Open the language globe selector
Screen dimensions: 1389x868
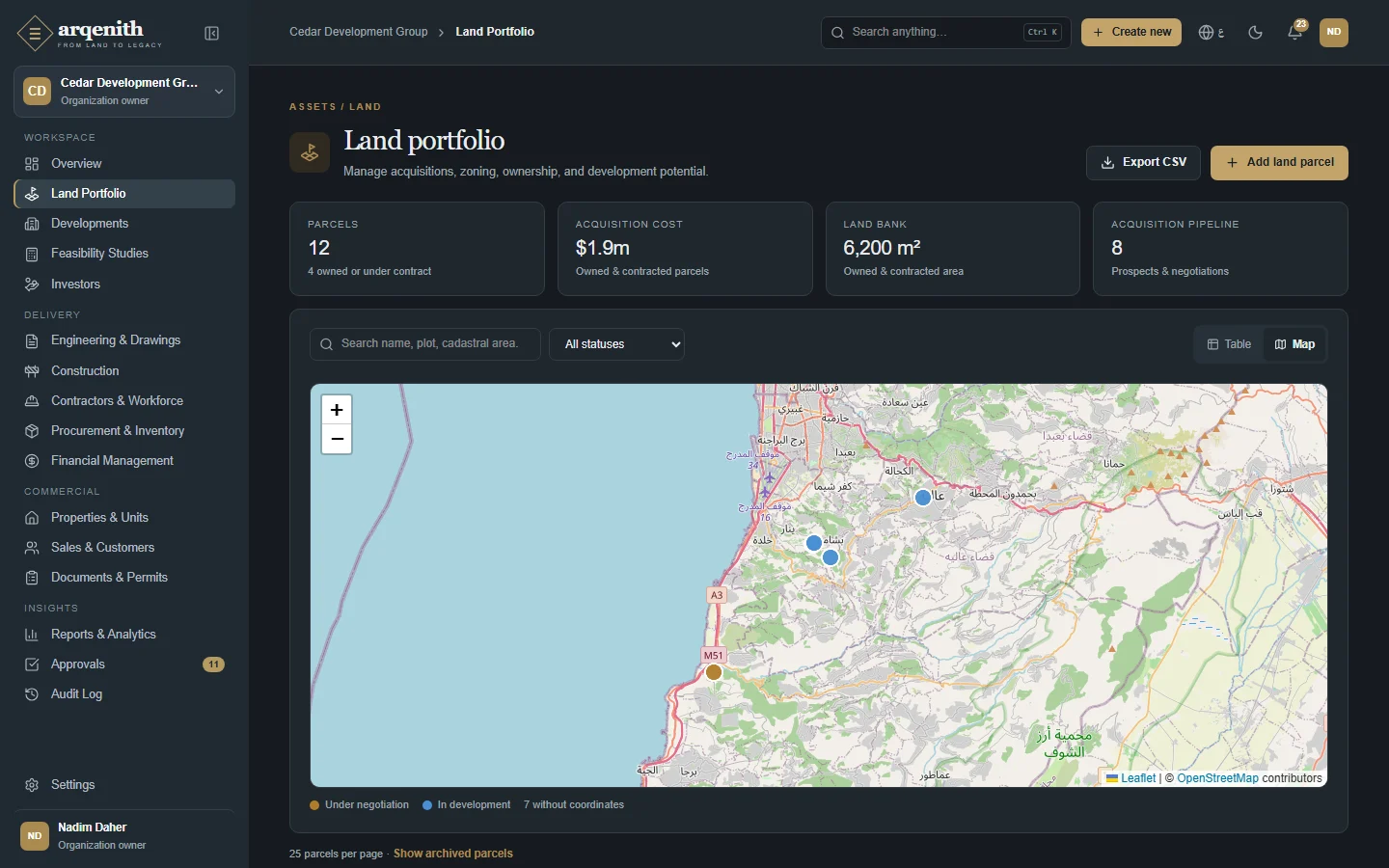[1212, 33]
